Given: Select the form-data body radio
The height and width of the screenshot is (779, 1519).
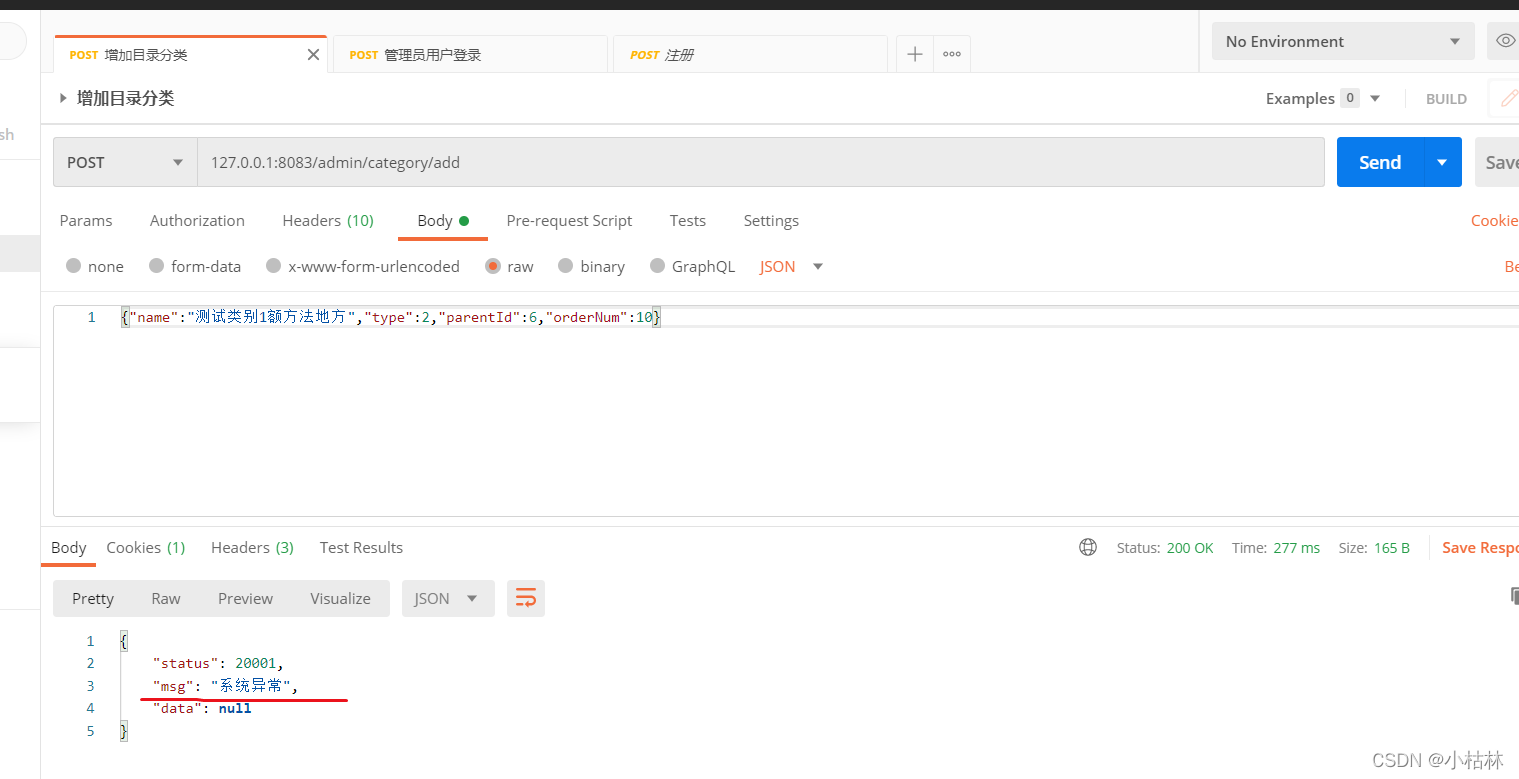Looking at the screenshot, I should [x=157, y=266].
